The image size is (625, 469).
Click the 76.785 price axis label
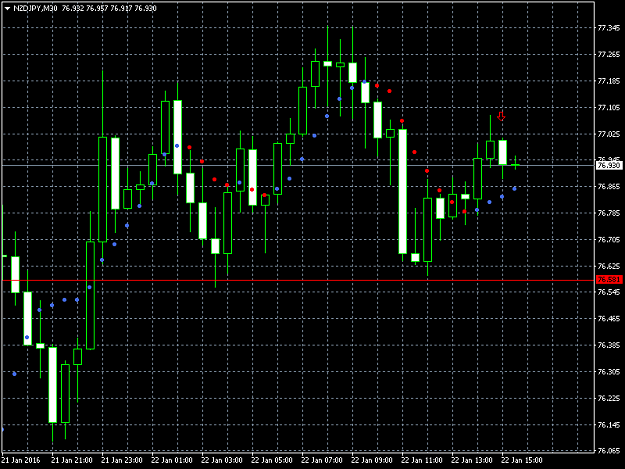609,213
